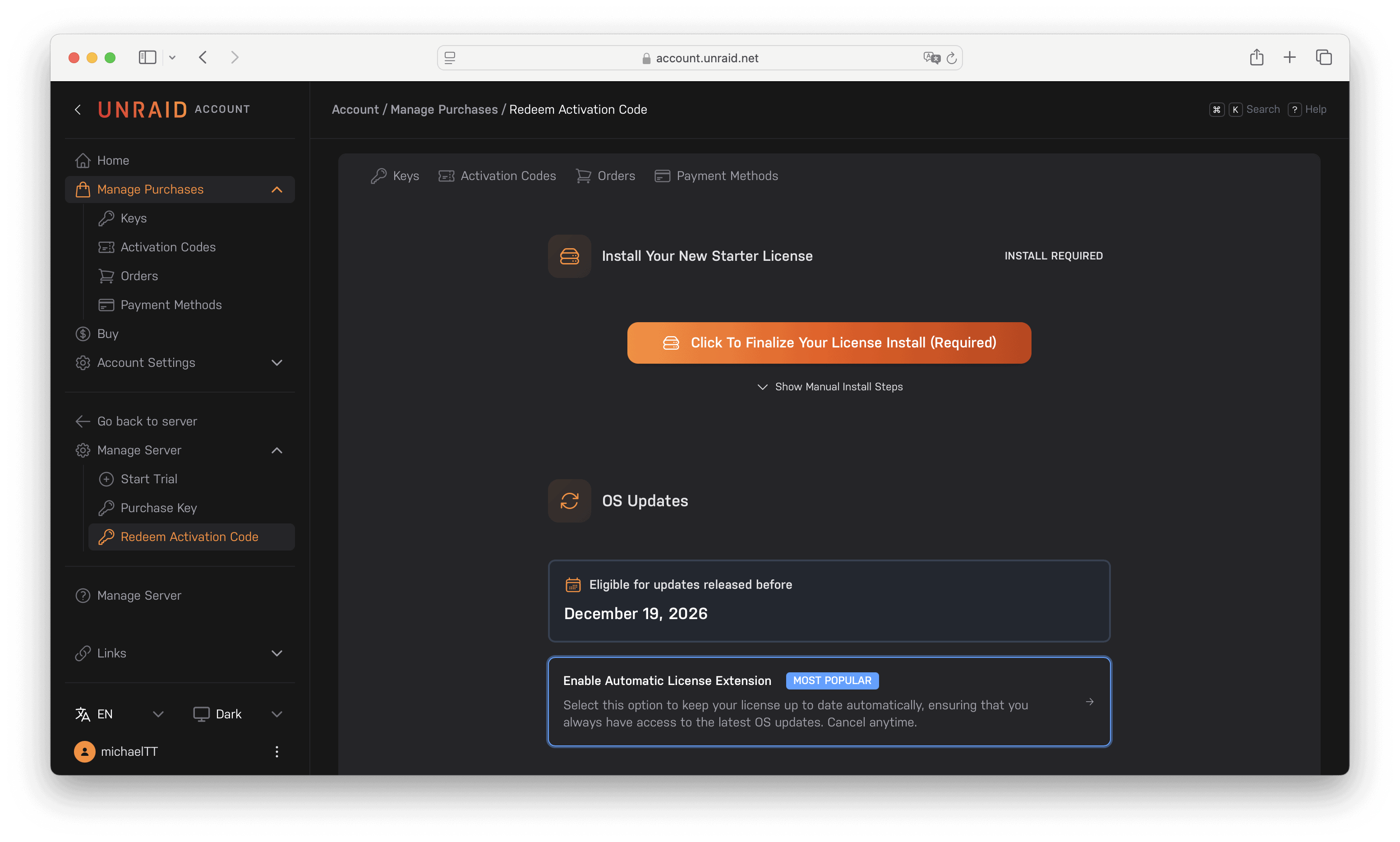Click the Safari share icon
Image resolution: width=1400 pixels, height=842 pixels.
[x=1256, y=57]
